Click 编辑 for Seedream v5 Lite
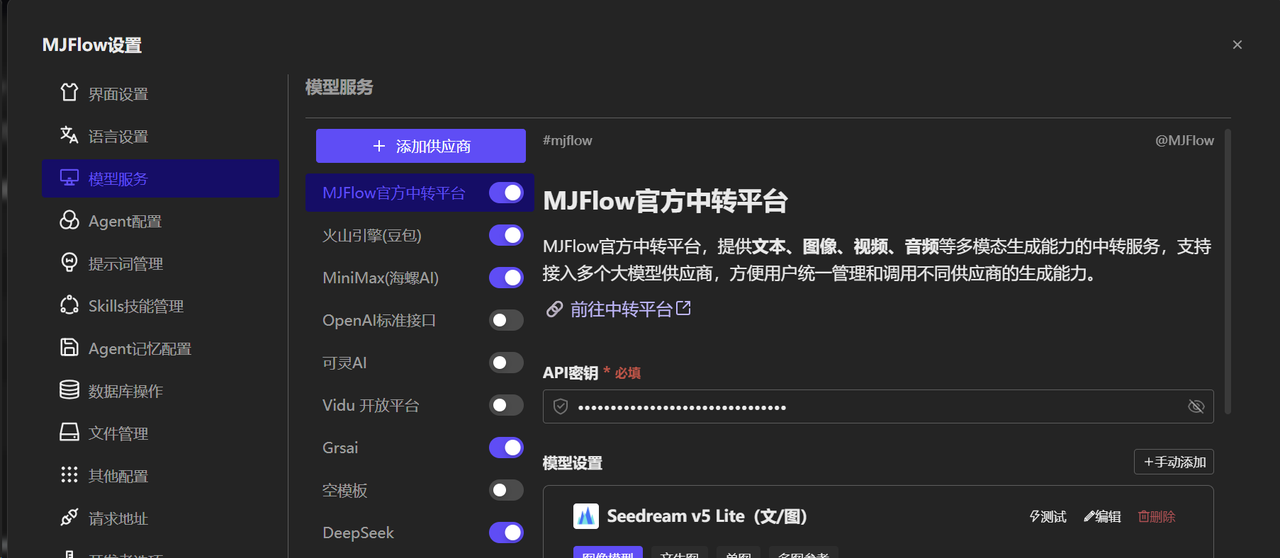Image resolution: width=1280 pixels, height=558 pixels. [1102, 516]
